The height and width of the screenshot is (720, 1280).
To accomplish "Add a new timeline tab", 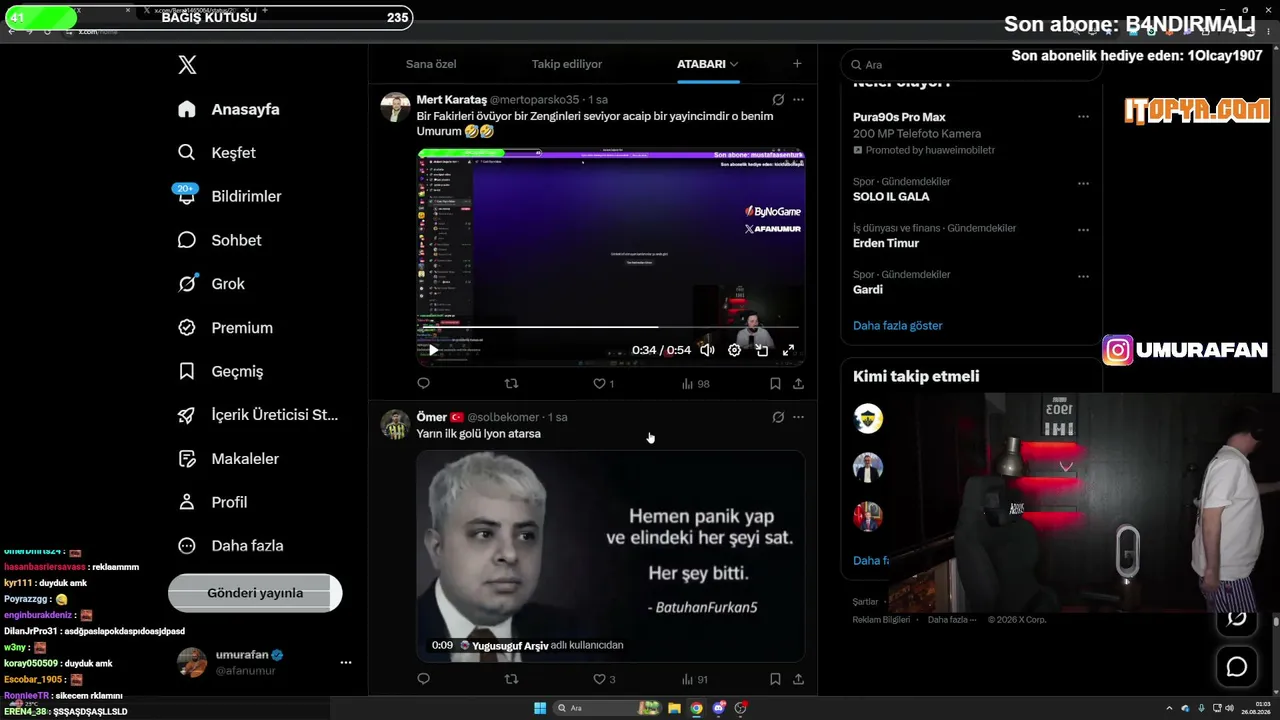I will pos(797,64).
